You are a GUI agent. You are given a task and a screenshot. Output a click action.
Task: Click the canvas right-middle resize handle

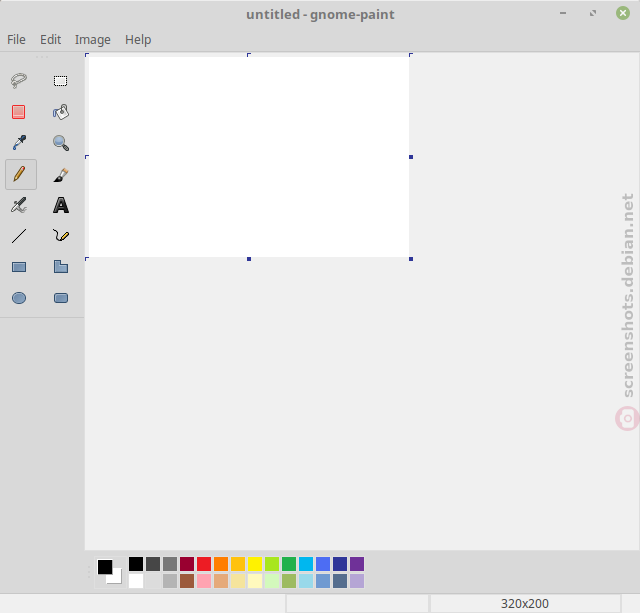pyautogui.click(x=411, y=157)
